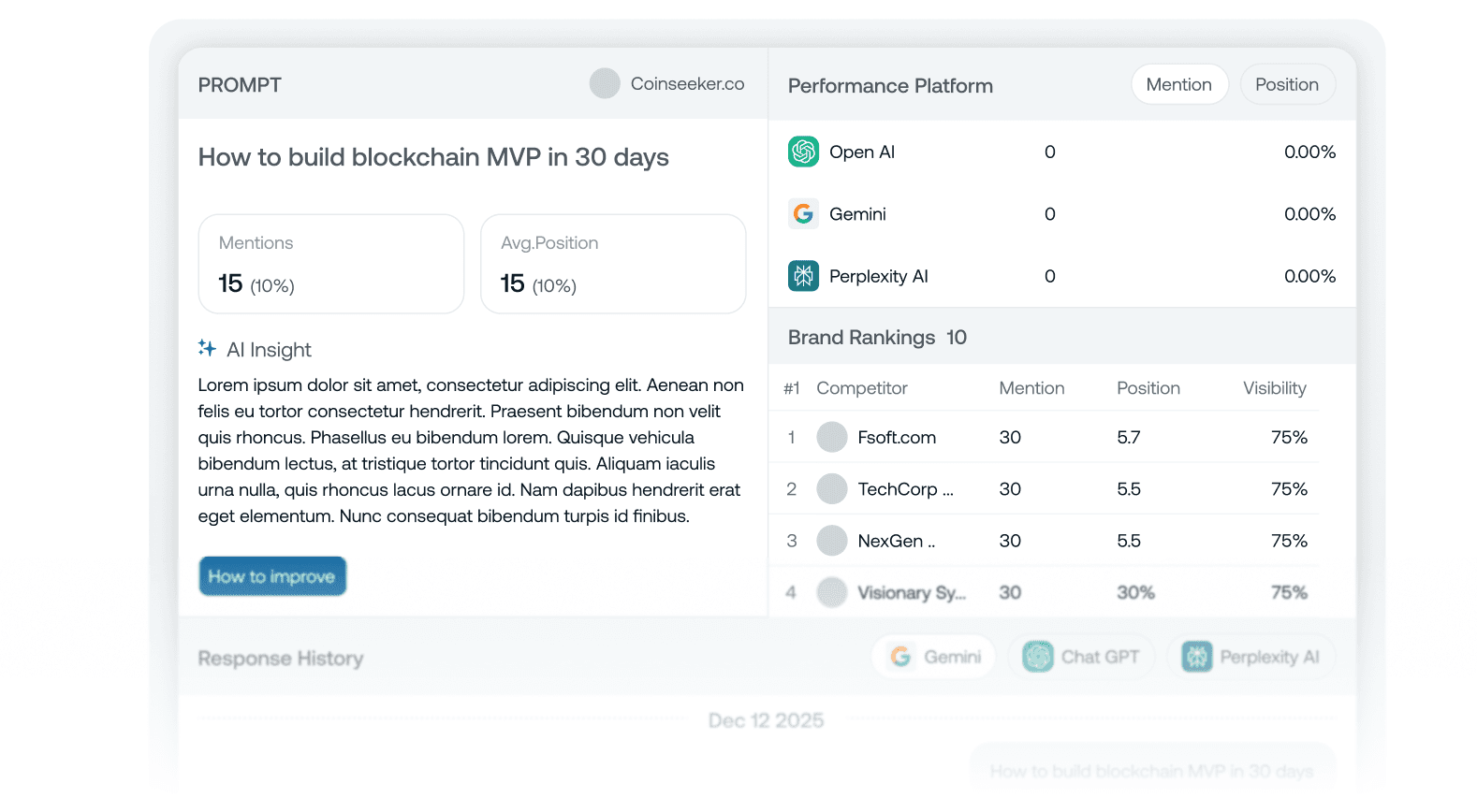Click the Gemini logo in Performance Platform
The height and width of the screenshot is (812, 1477).
click(x=803, y=214)
